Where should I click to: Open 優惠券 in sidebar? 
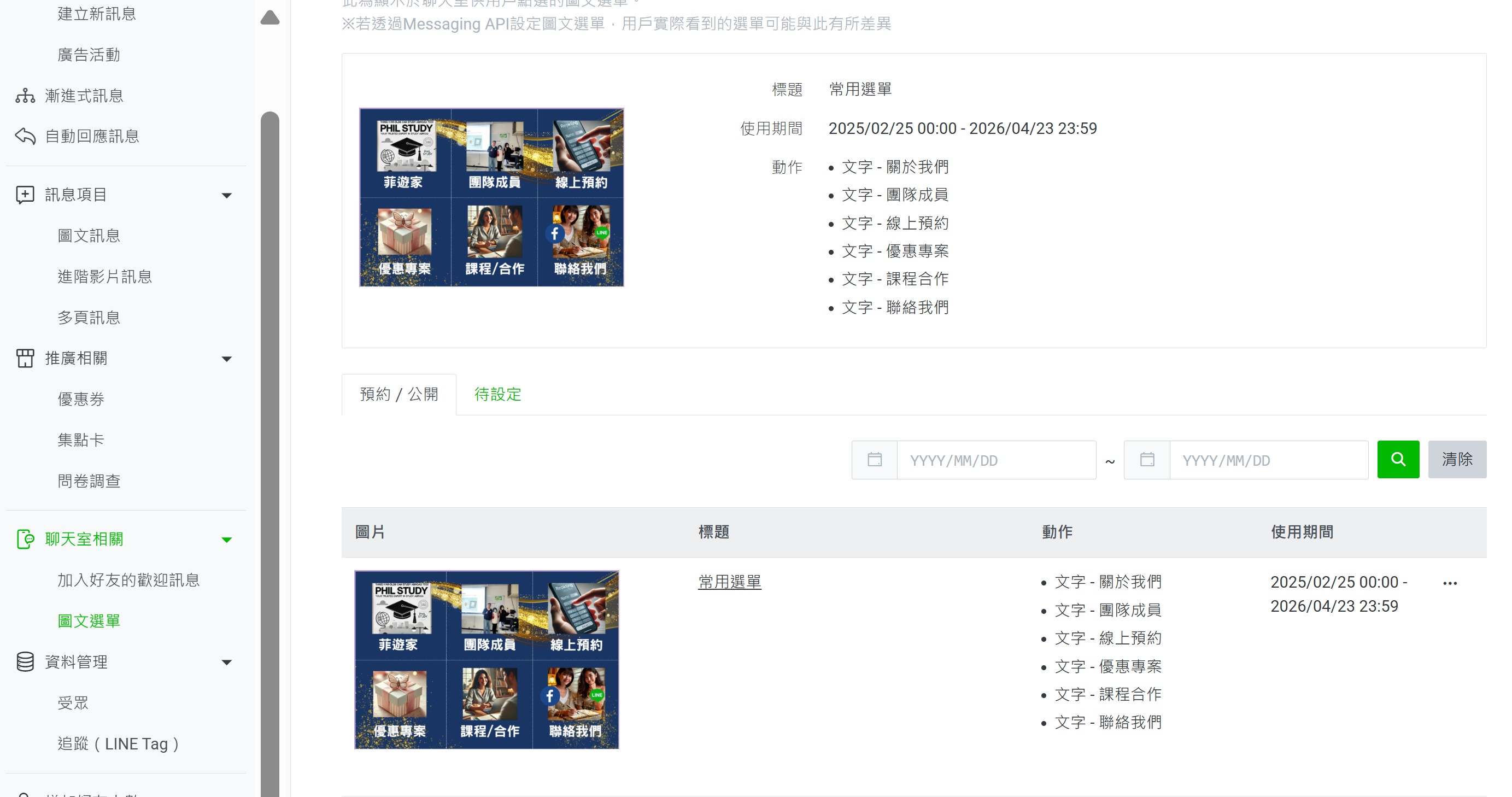(x=81, y=400)
